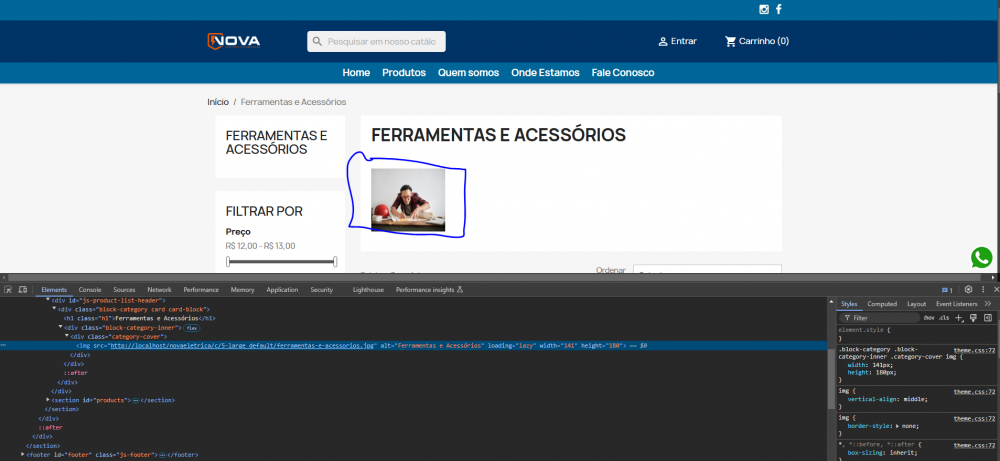
Task: Click the category cover image thumbnail
Action: pyautogui.click(x=408, y=200)
